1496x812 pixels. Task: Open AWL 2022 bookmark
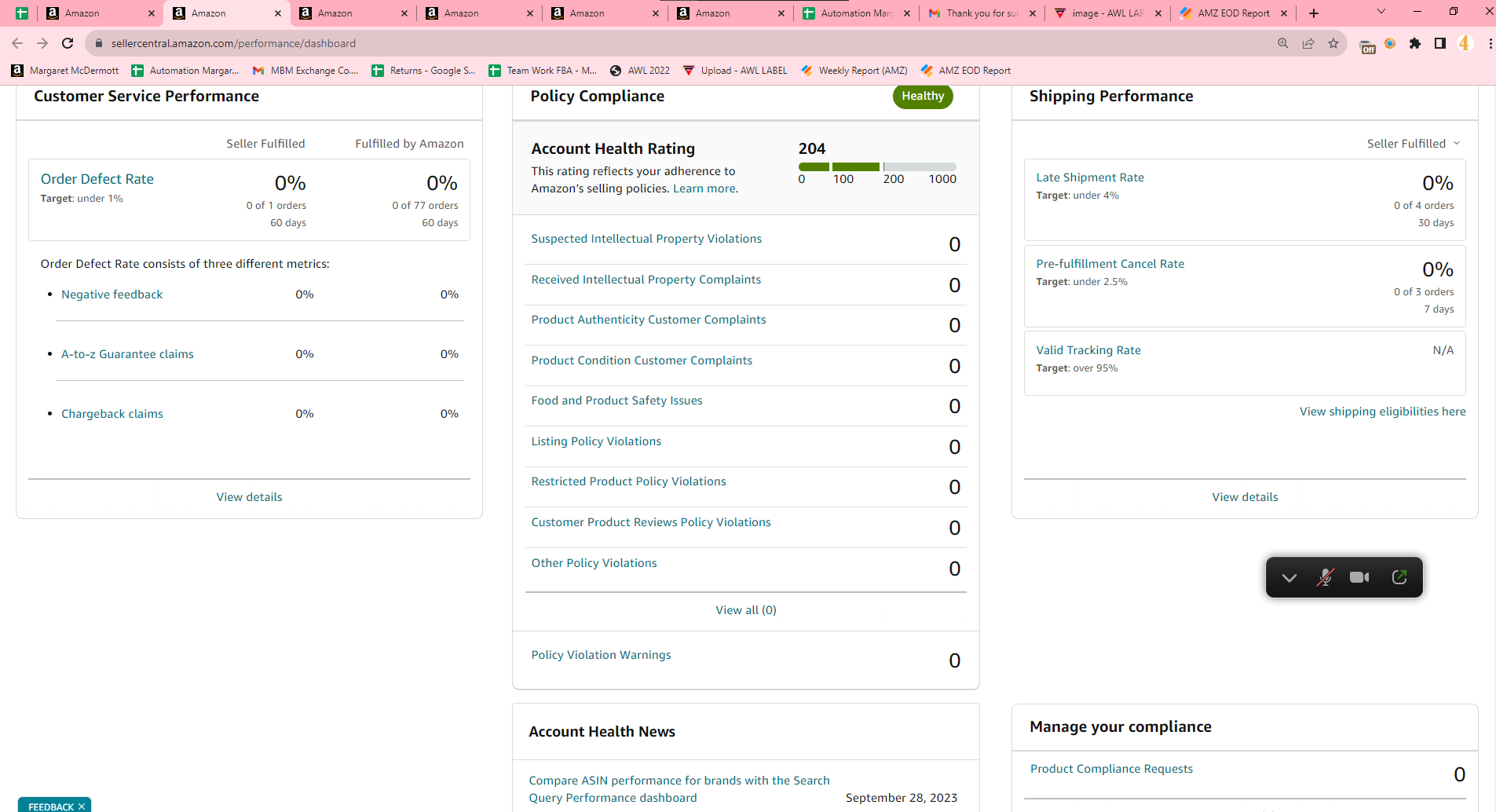[x=640, y=71]
